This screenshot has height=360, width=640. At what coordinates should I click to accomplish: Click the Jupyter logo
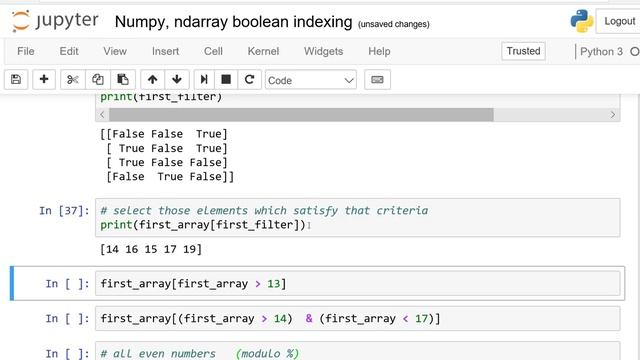[55, 21]
